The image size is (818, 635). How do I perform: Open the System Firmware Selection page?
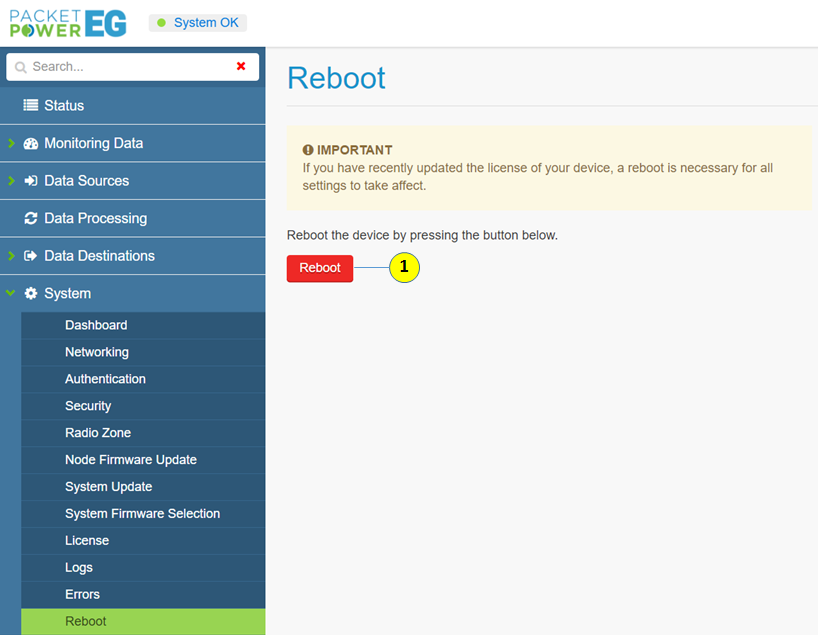click(x=142, y=514)
